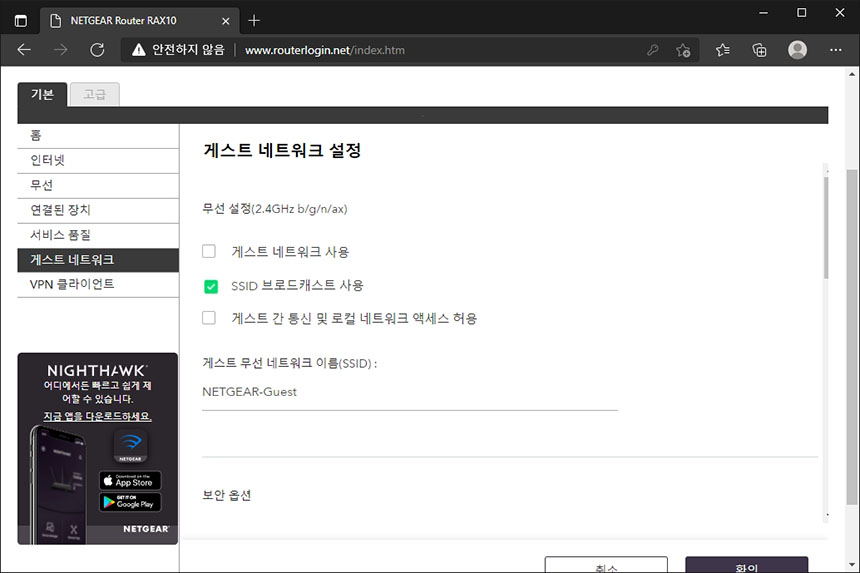Open a new browser tab
860x573 pixels.
click(254, 21)
